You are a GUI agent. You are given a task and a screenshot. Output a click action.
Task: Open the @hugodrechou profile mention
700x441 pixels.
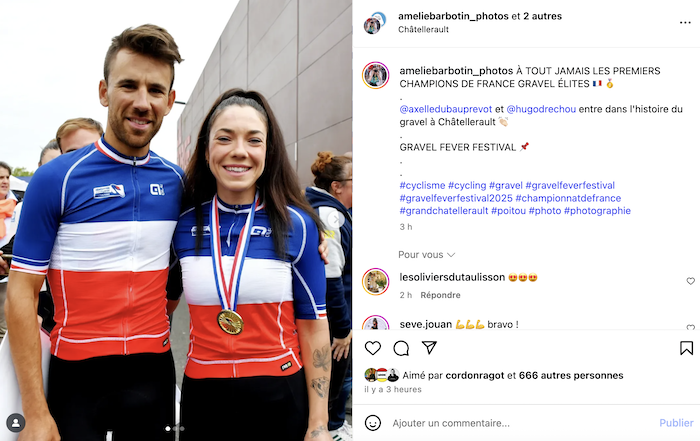541,109
